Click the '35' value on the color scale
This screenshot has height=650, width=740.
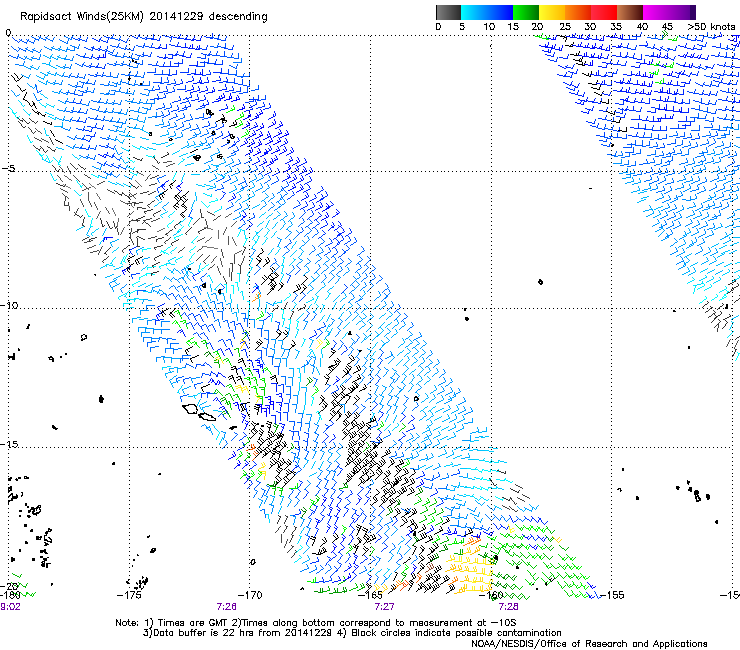point(616,26)
